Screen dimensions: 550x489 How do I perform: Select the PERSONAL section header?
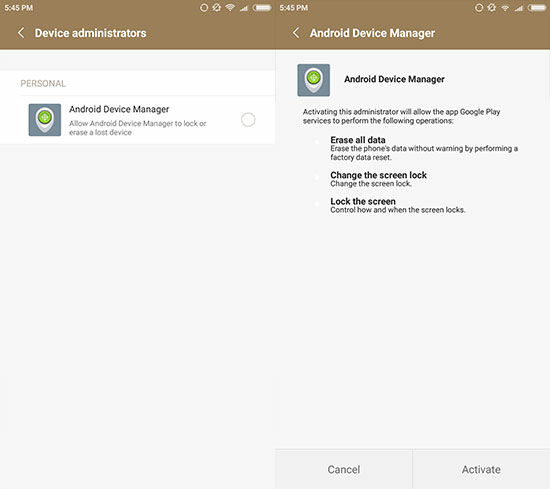(x=43, y=83)
